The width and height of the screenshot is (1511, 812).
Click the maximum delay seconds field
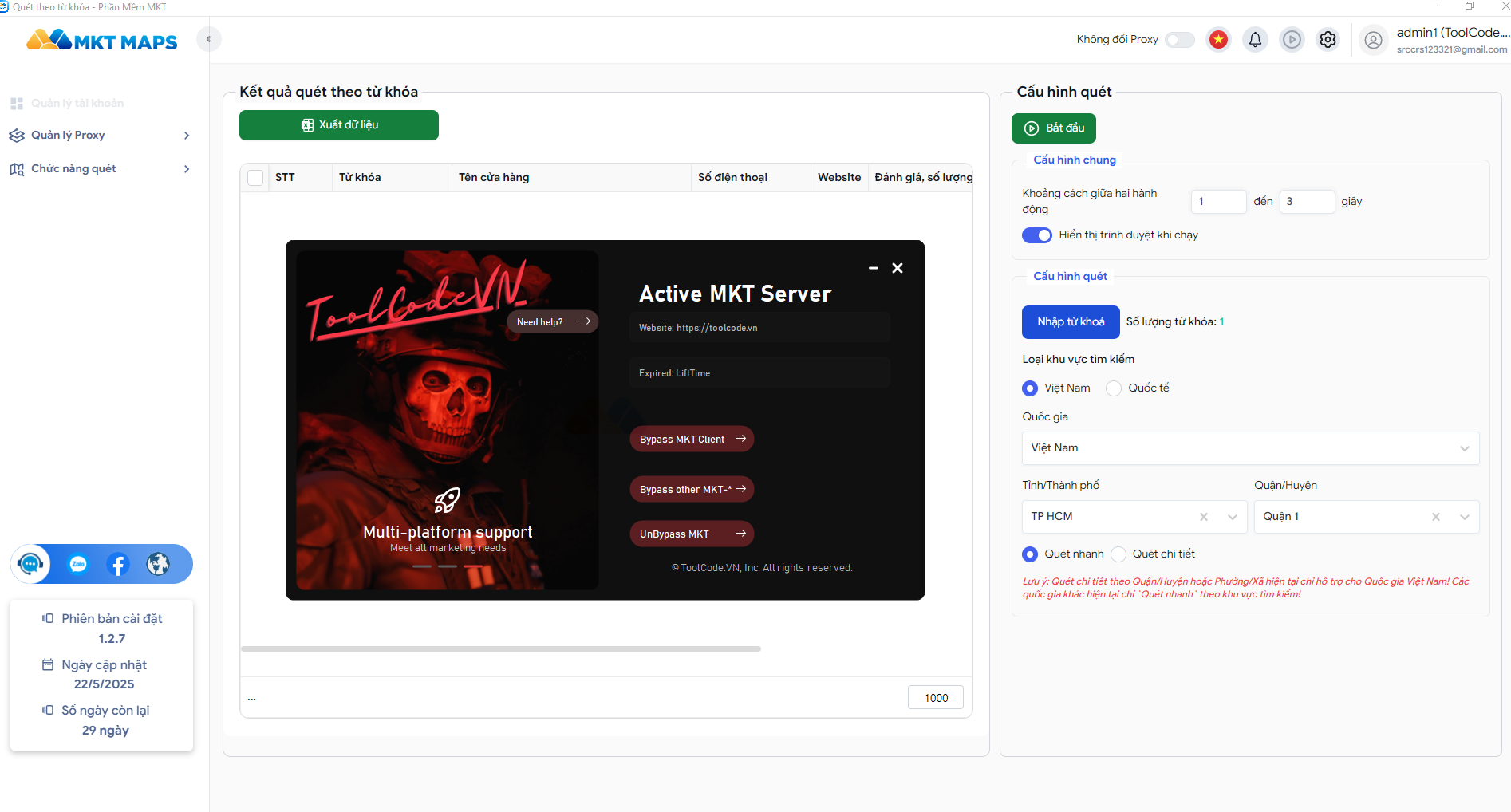coord(1307,202)
